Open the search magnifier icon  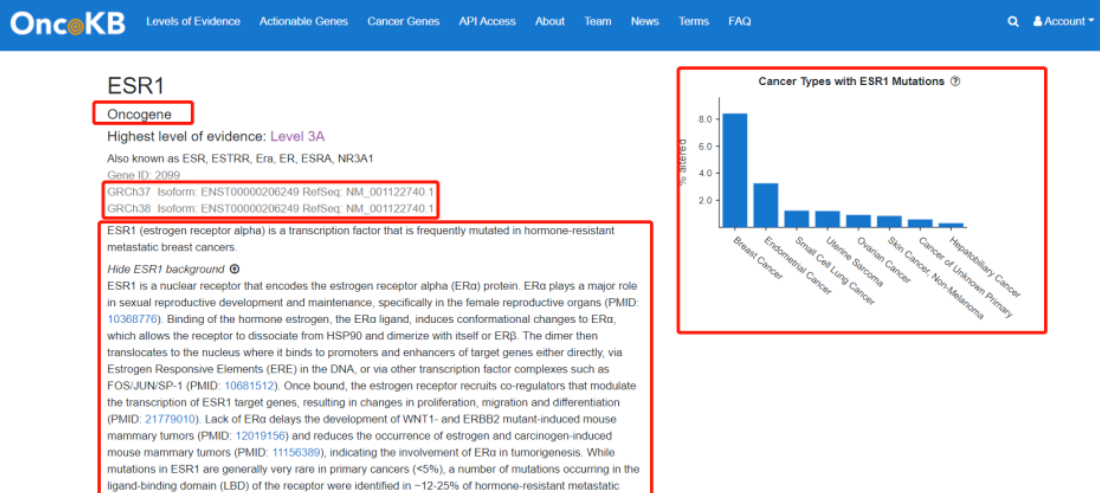1013,22
